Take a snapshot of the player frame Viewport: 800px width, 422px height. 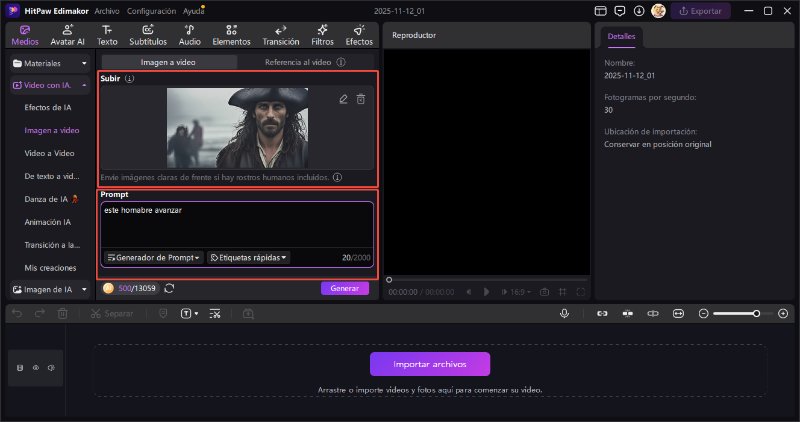(544, 292)
